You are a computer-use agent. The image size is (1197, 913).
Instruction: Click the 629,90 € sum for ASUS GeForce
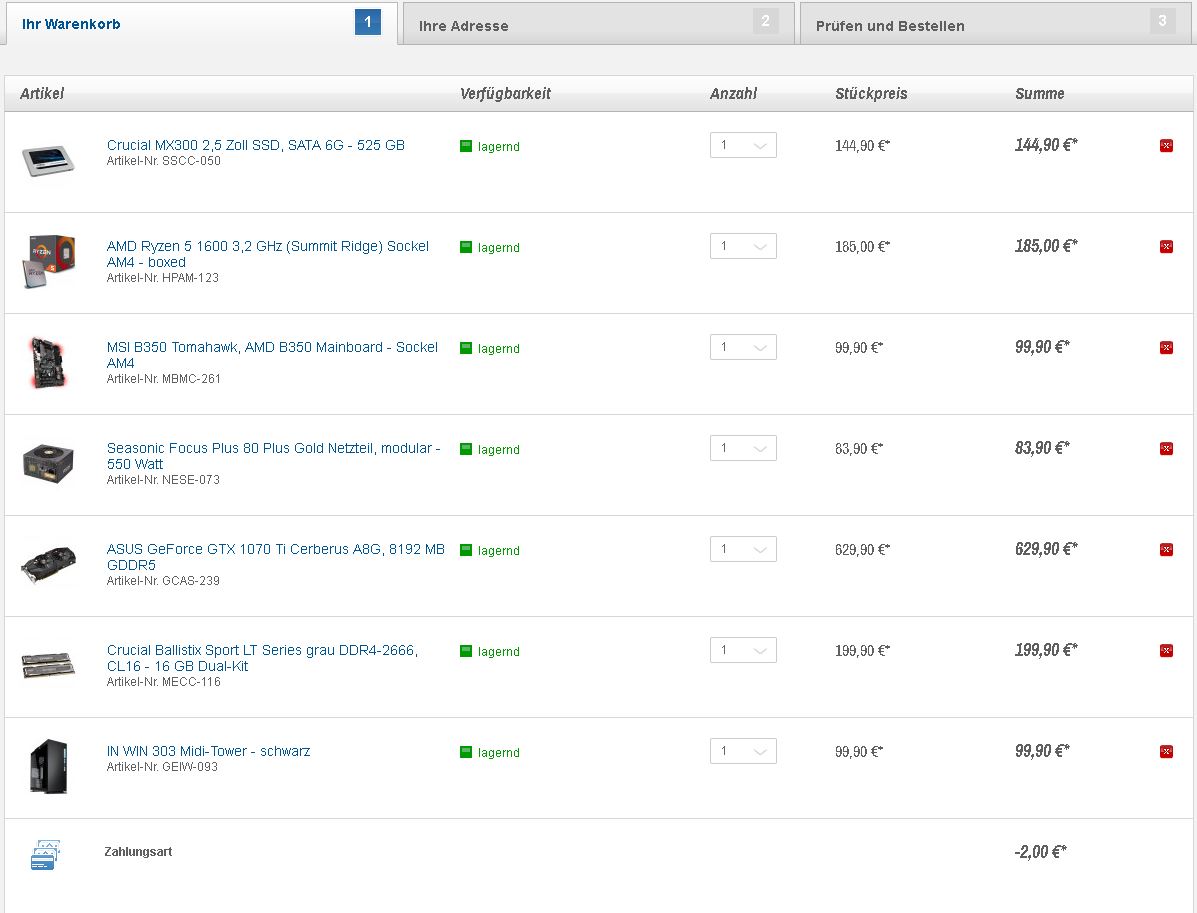pyautogui.click(x=1046, y=549)
